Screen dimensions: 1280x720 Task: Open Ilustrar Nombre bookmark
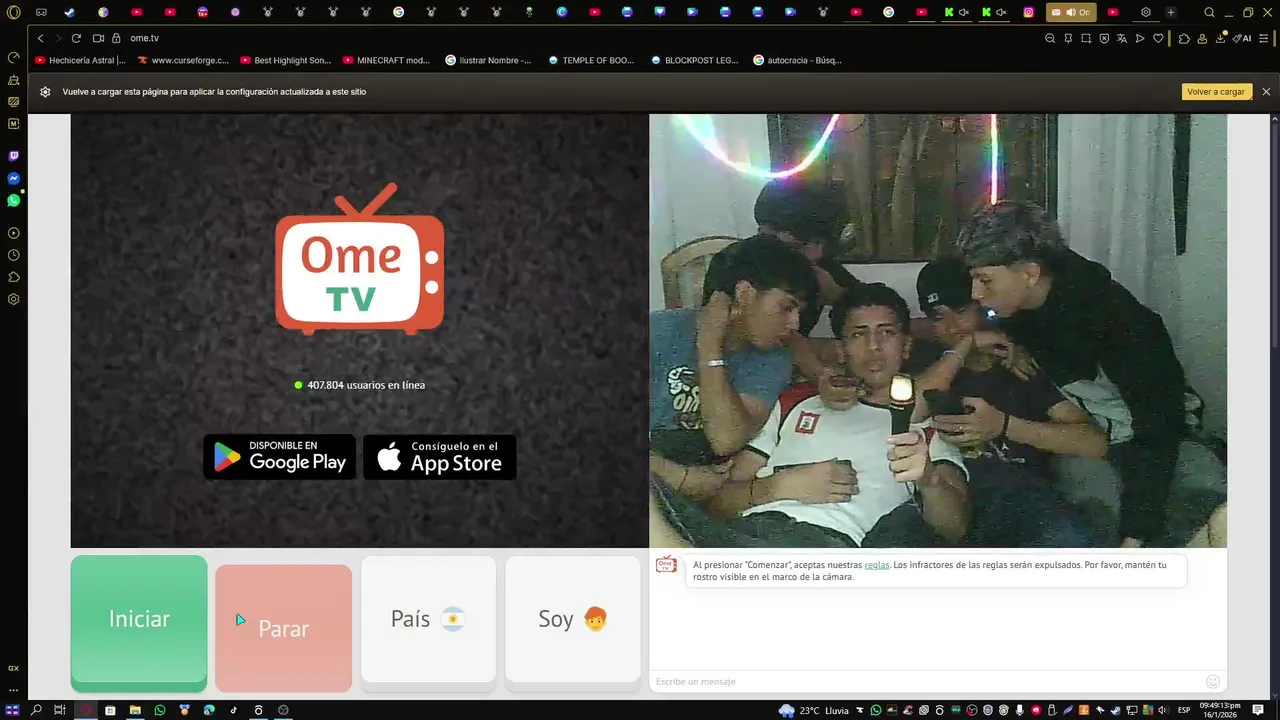[x=490, y=60]
